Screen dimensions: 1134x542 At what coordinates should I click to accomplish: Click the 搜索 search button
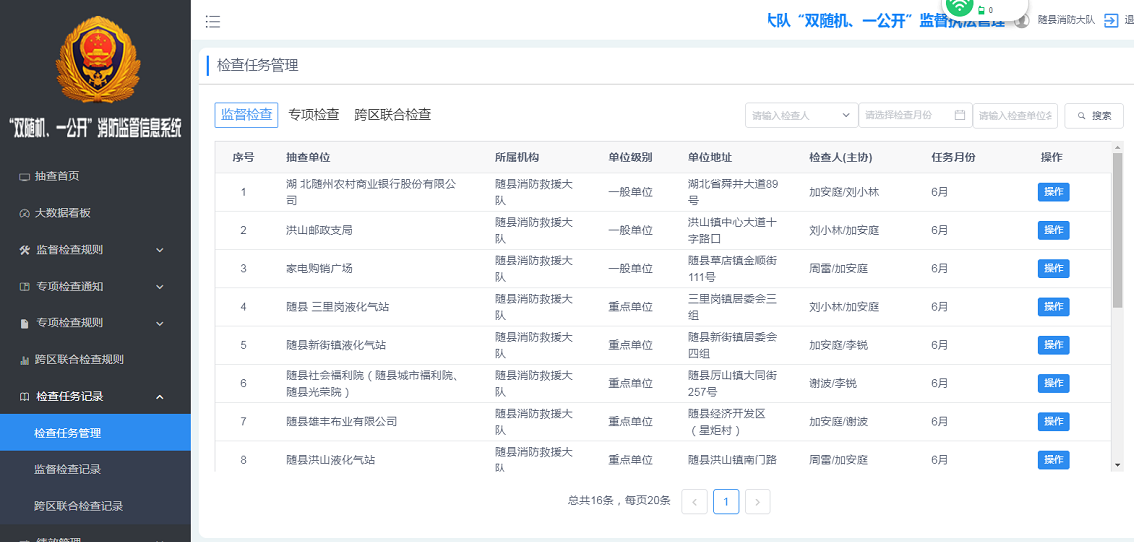click(1094, 116)
